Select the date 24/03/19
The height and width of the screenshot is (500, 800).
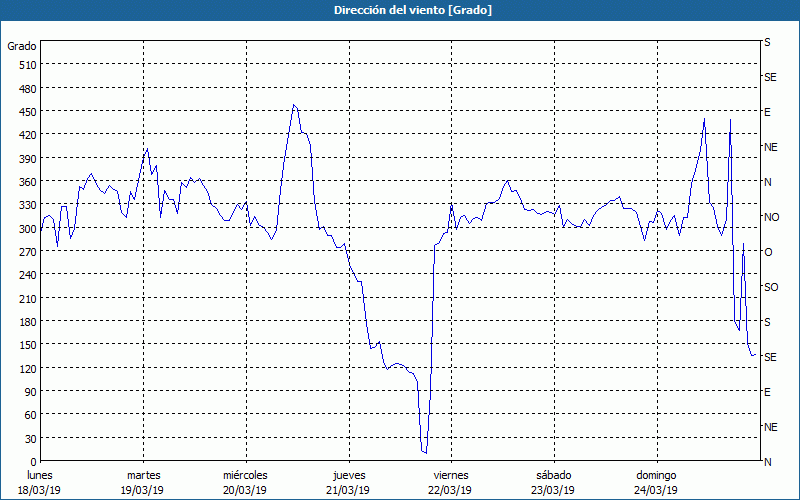(x=656, y=490)
